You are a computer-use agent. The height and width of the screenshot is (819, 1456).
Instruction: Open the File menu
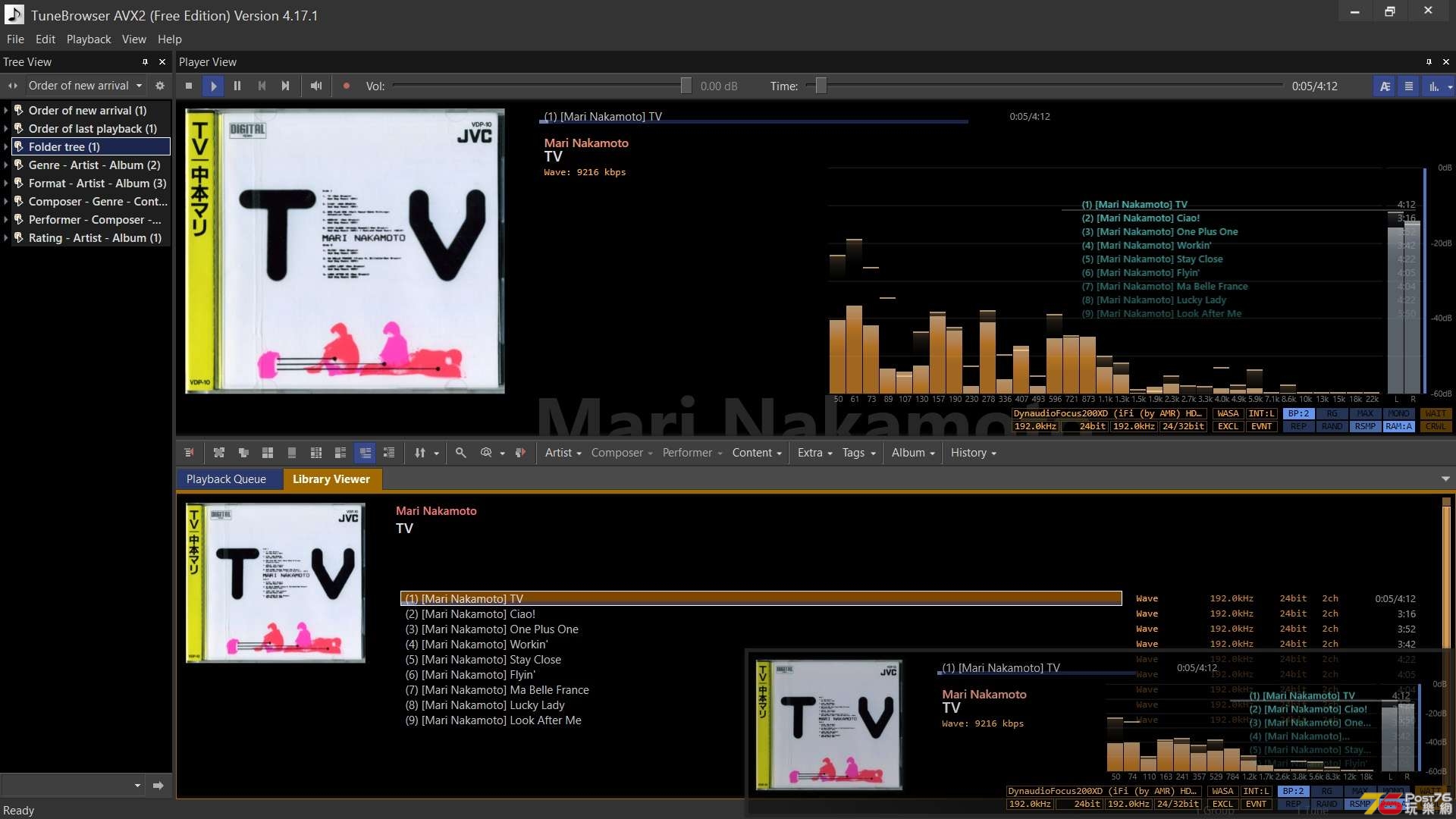click(15, 39)
